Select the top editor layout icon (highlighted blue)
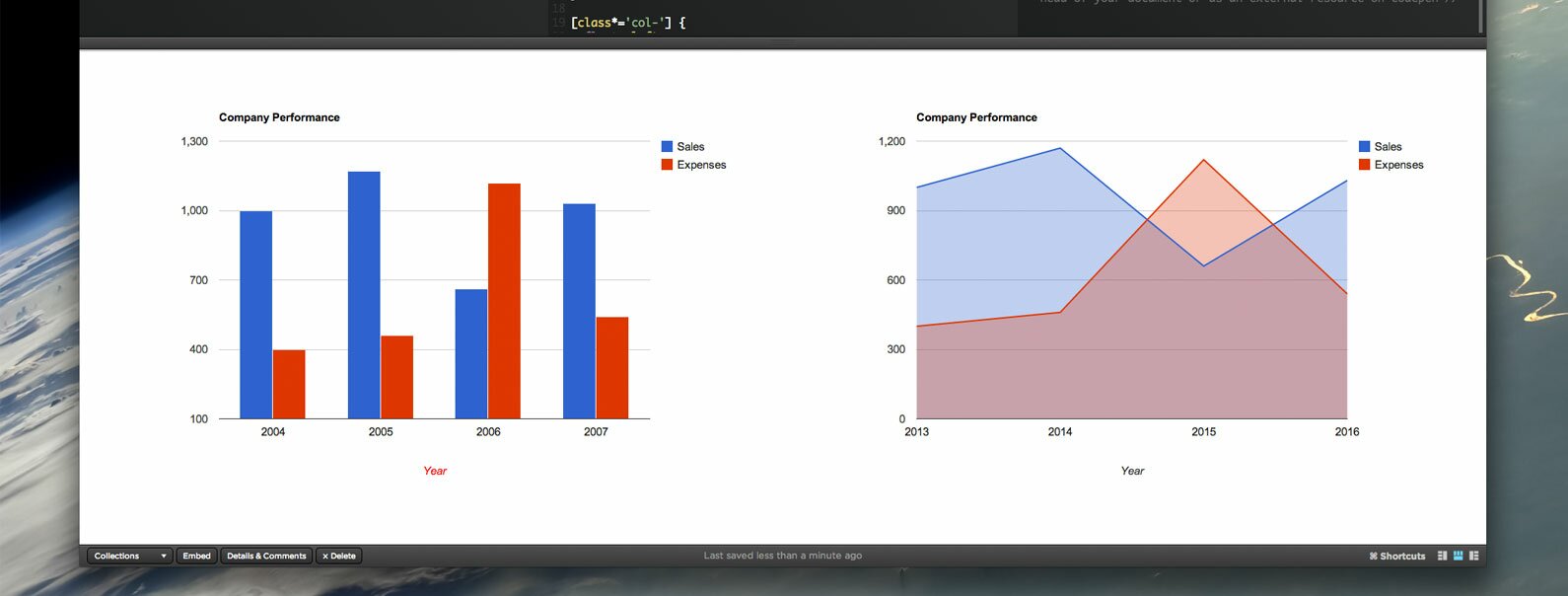1568x596 pixels. [1458, 556]
